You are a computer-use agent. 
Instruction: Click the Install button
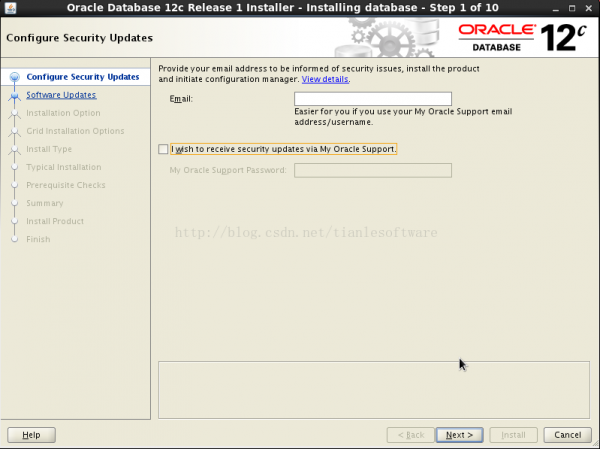[x=513, y=435]
